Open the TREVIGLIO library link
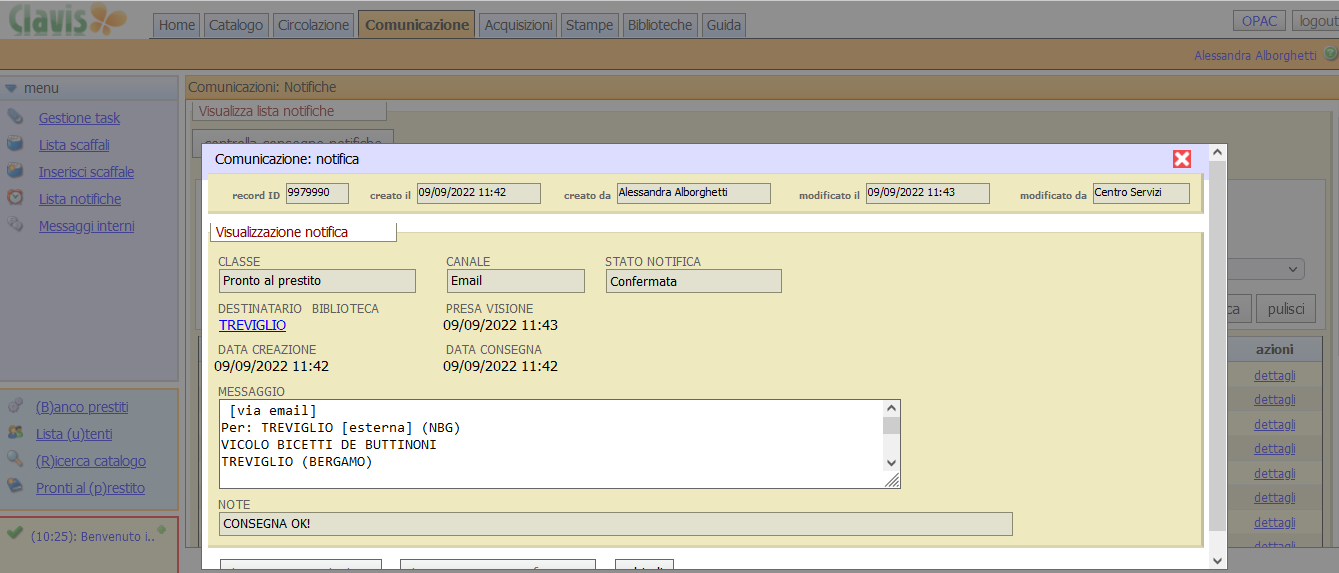Viewport: 1339px width, 573px height. coord(252,325)
